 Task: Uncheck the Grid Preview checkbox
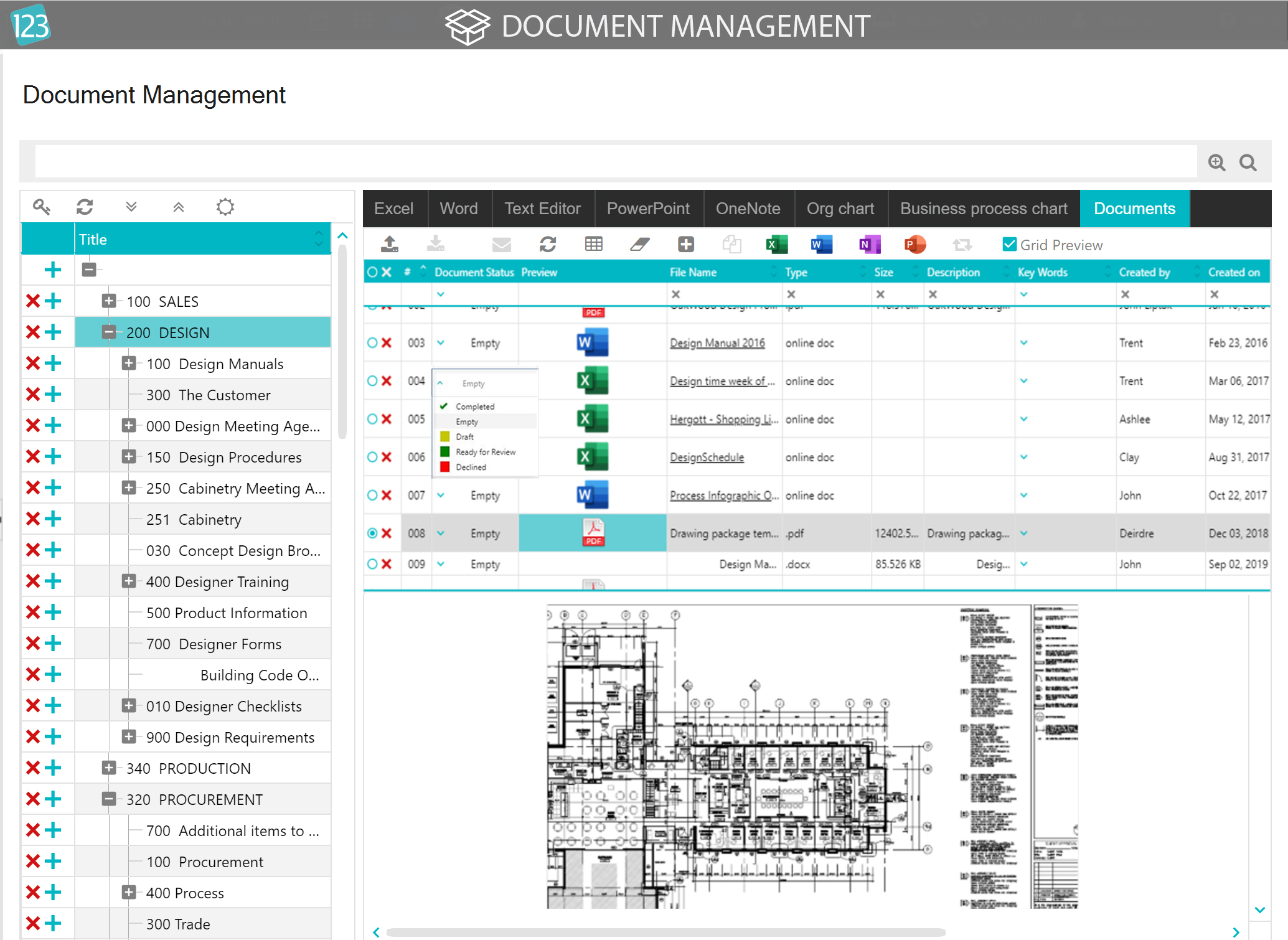click(1009, 244)
